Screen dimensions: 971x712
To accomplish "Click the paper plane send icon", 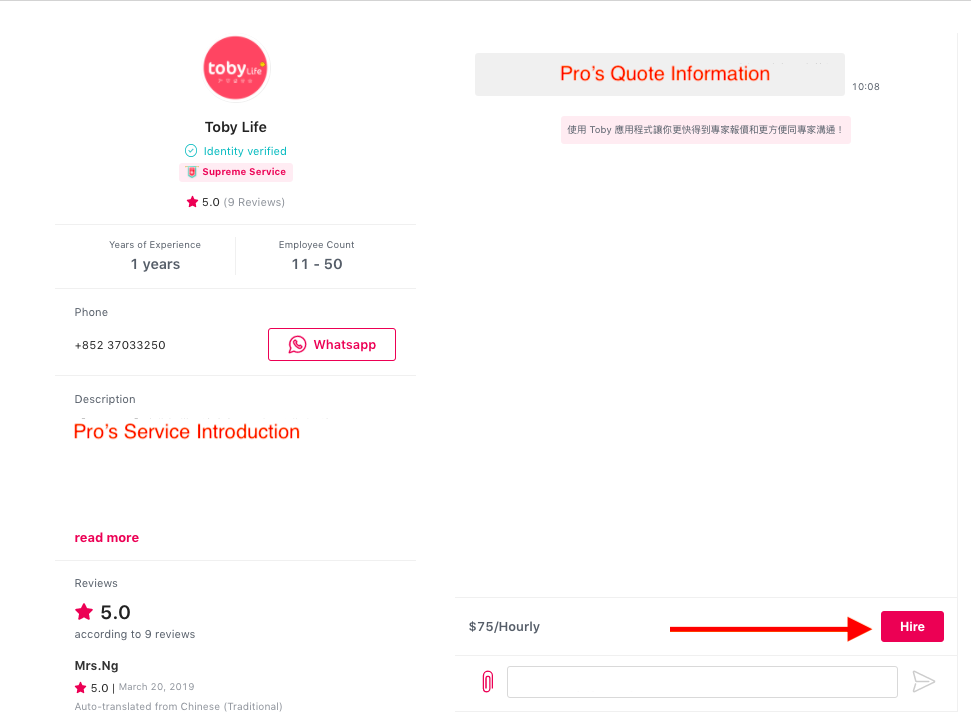I will (x=923, y=682).
